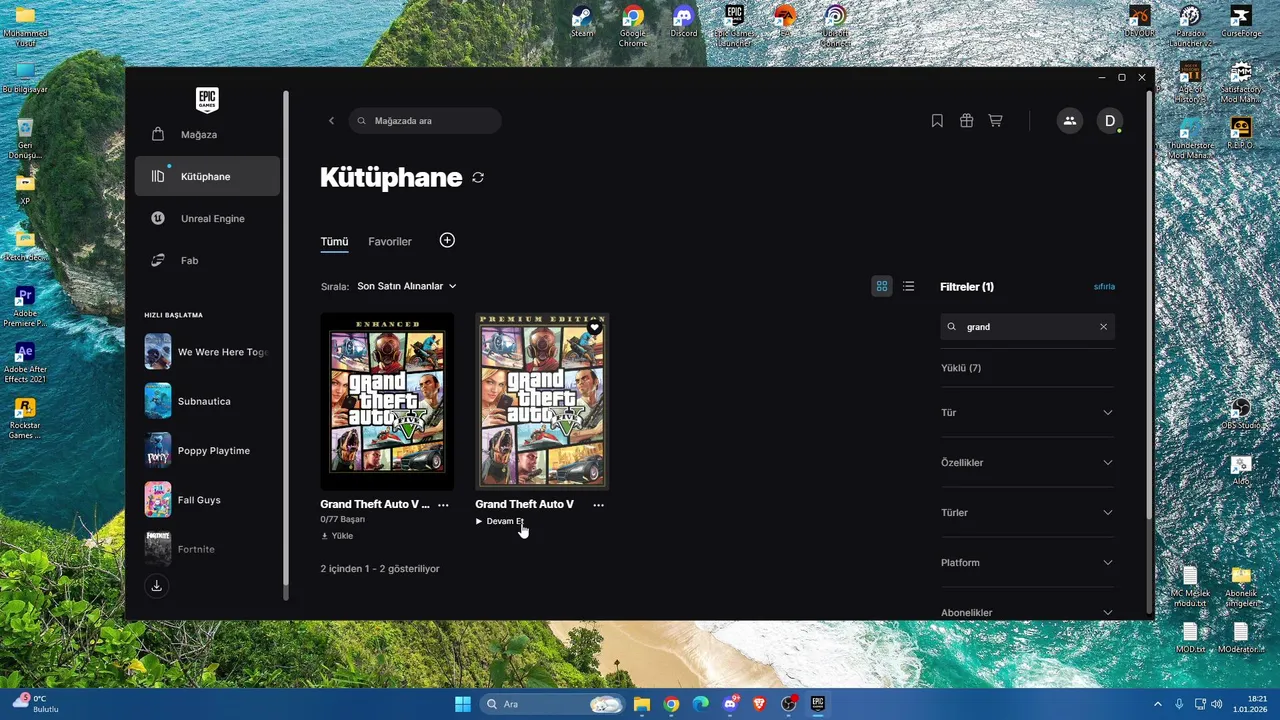The height and width of the screenshot is (720, 1280).
Task: Toggle favorite heart on GTA V Premium
Action: point(595,327)
